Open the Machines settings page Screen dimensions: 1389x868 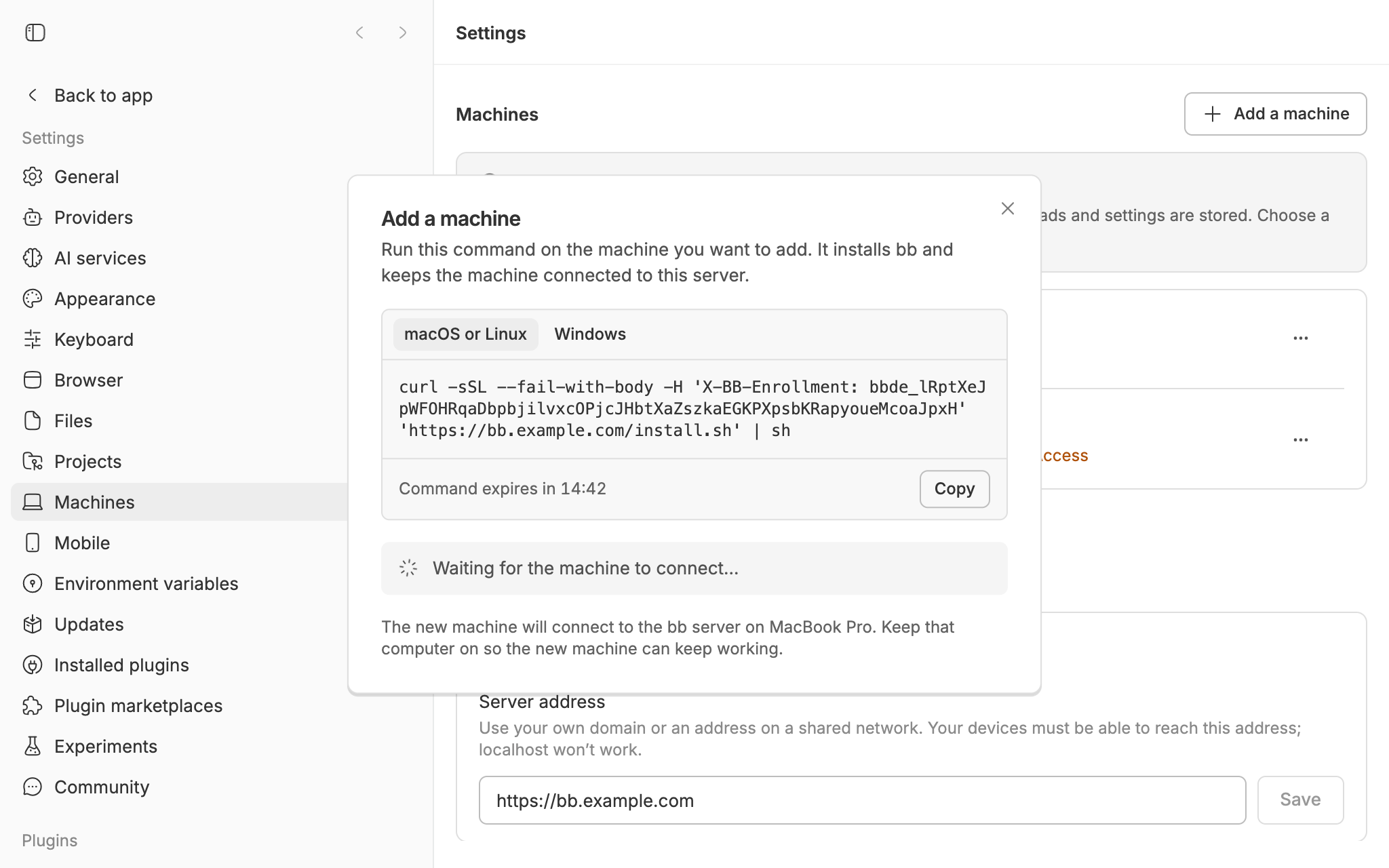click(x=180, y=502)
